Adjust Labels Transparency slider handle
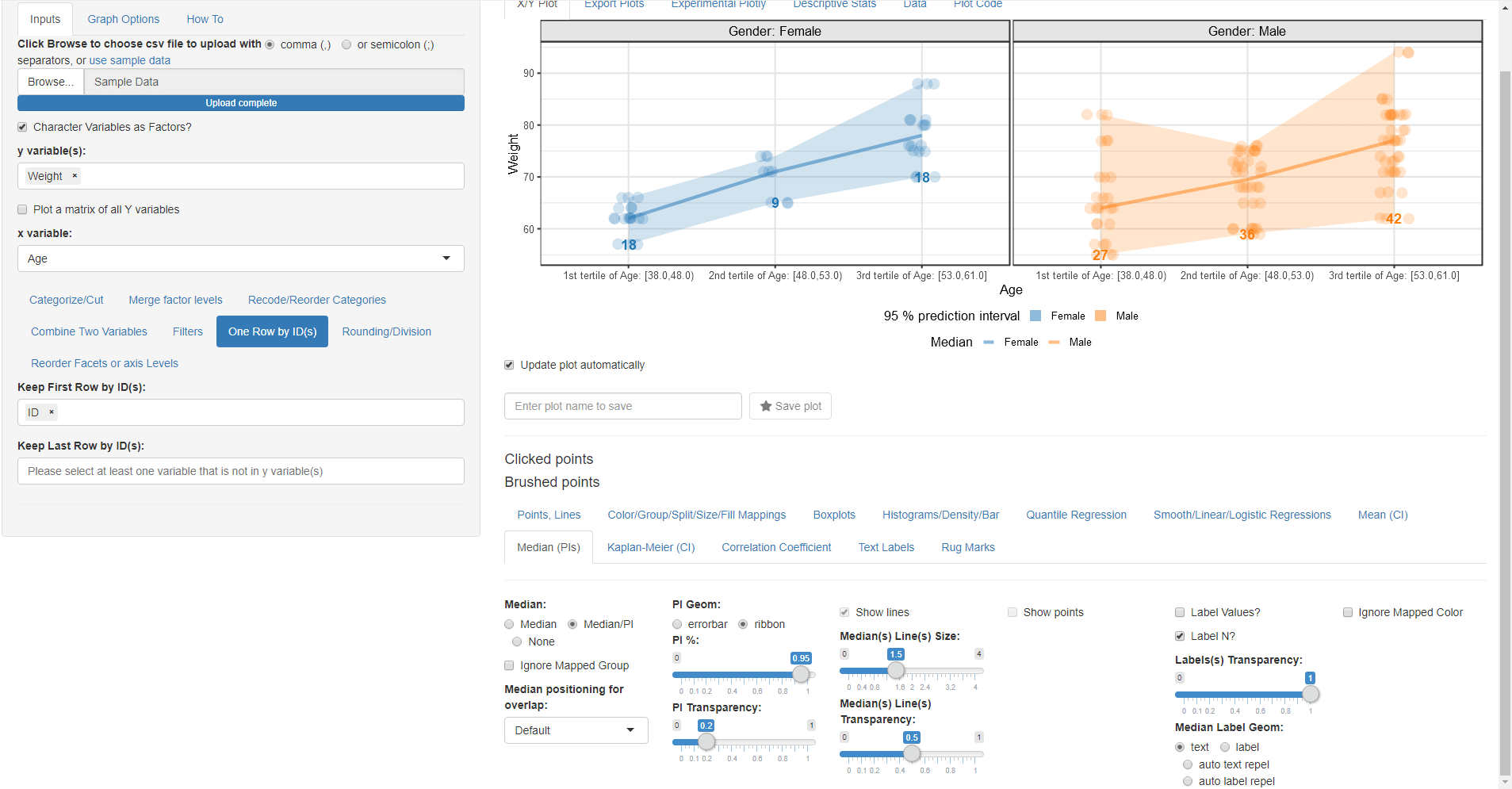The height and width of the screenshot is (789, 1512). (x=1311, y=694)
